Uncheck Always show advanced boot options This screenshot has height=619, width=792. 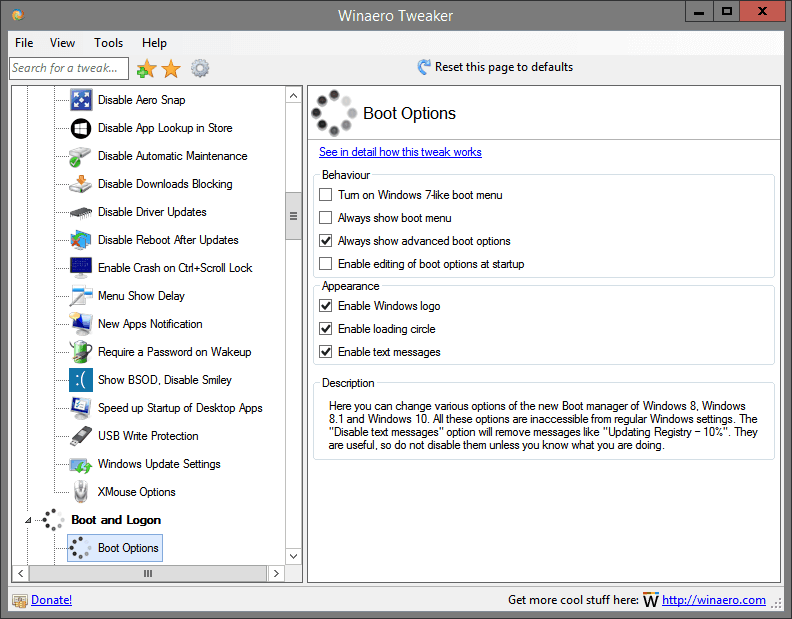(x=326, y=241)
